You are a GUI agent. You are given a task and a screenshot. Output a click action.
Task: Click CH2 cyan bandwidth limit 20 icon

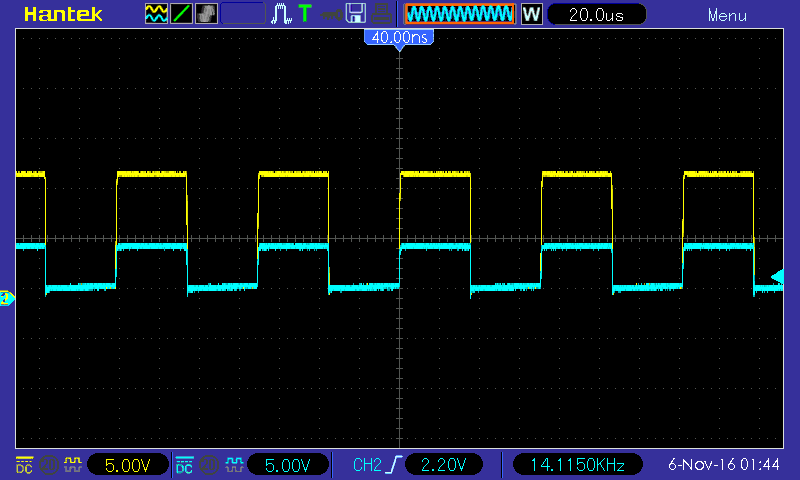(x=209, y=465)
